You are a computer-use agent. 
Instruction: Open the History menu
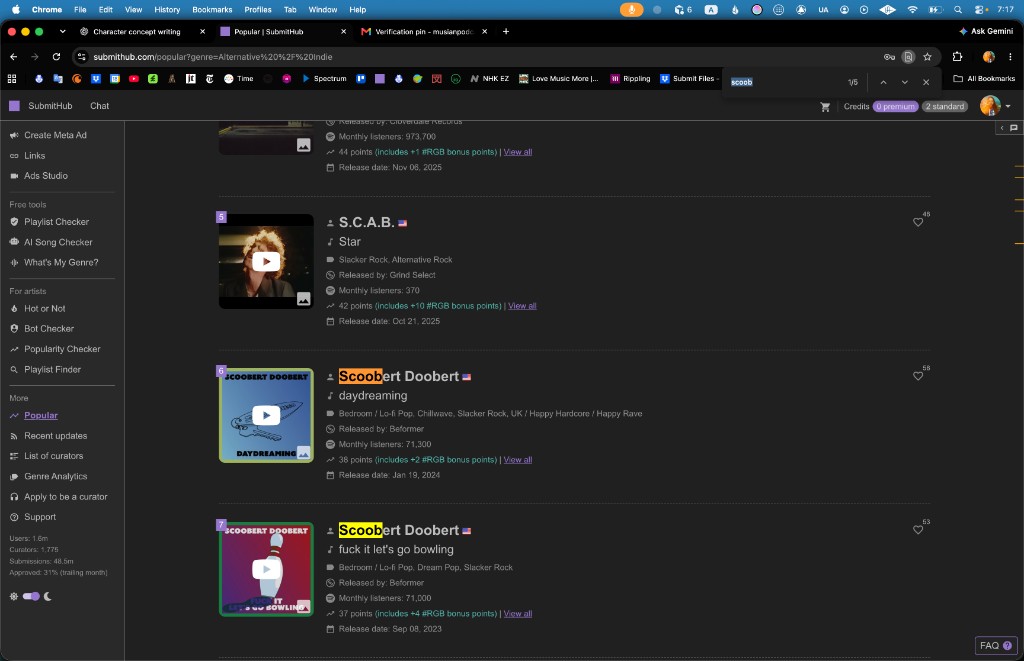pos(167,10)
